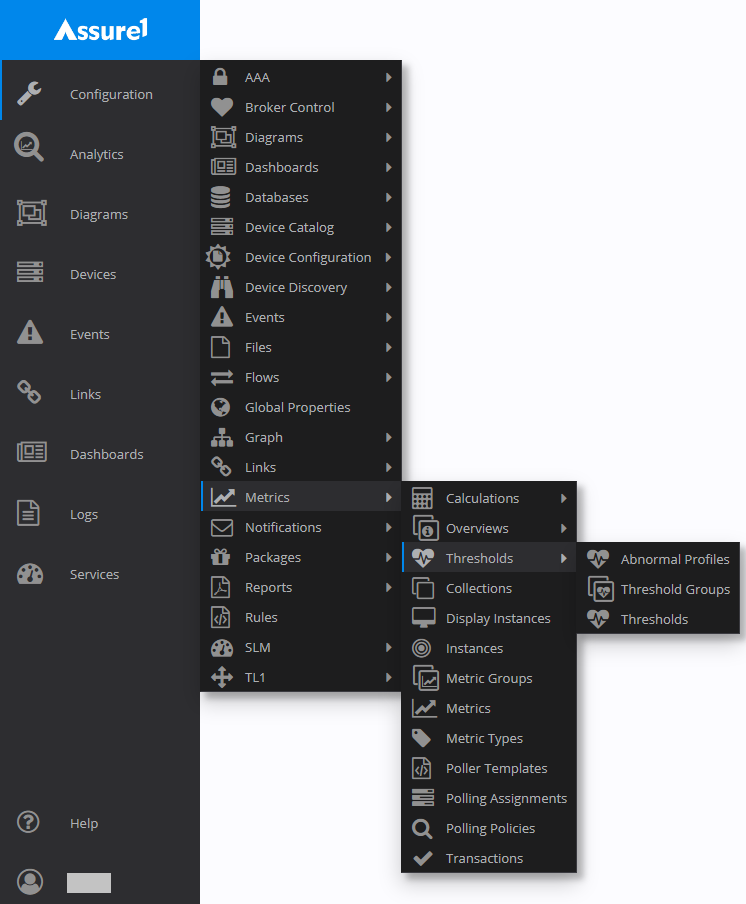Open the Links entry in the Configuration menu

coord(301,467)
